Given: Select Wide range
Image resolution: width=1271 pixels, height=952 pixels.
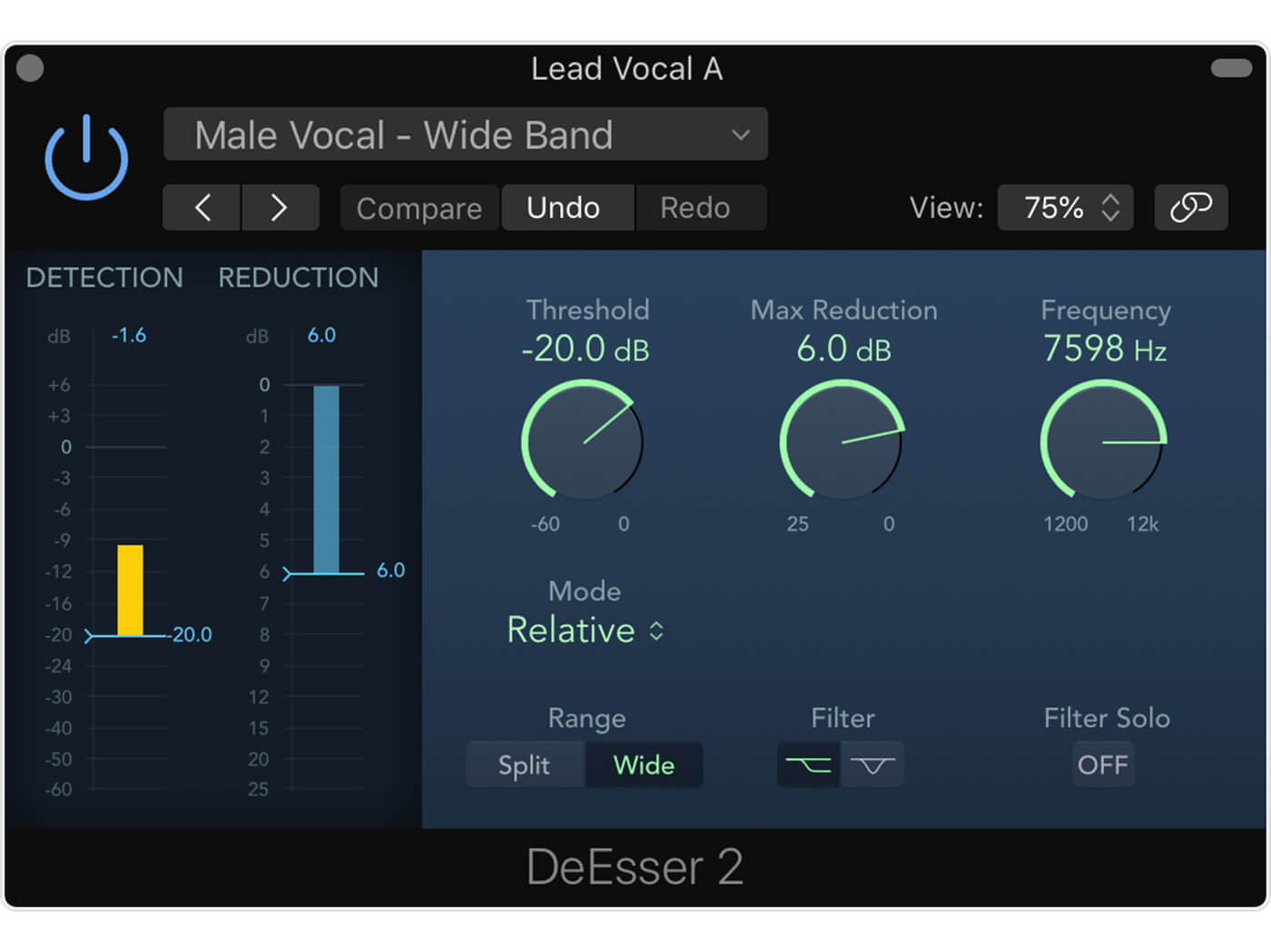Looking at the screenshot, I should [644, 765].
